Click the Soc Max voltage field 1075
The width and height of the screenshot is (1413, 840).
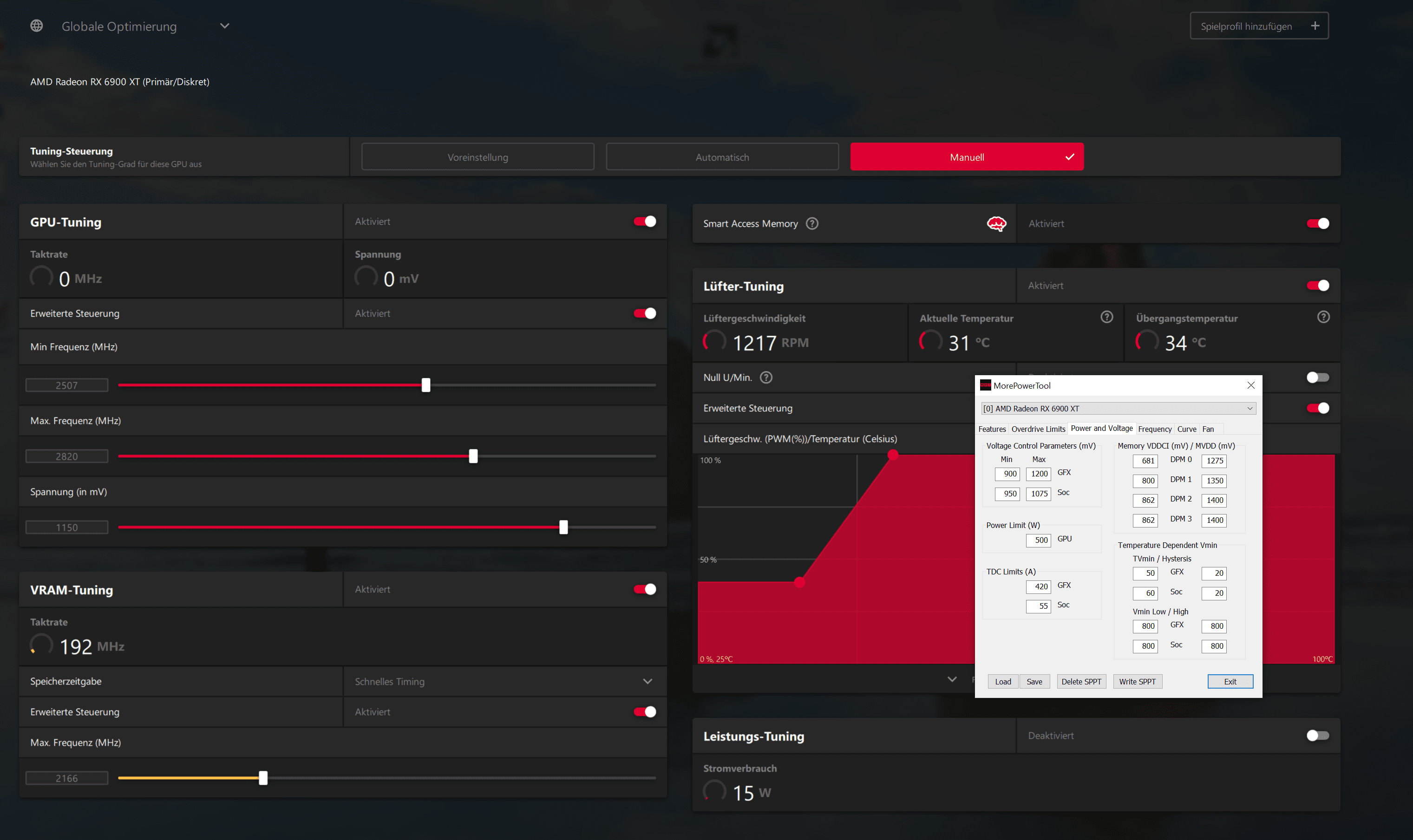[1039, 494]
